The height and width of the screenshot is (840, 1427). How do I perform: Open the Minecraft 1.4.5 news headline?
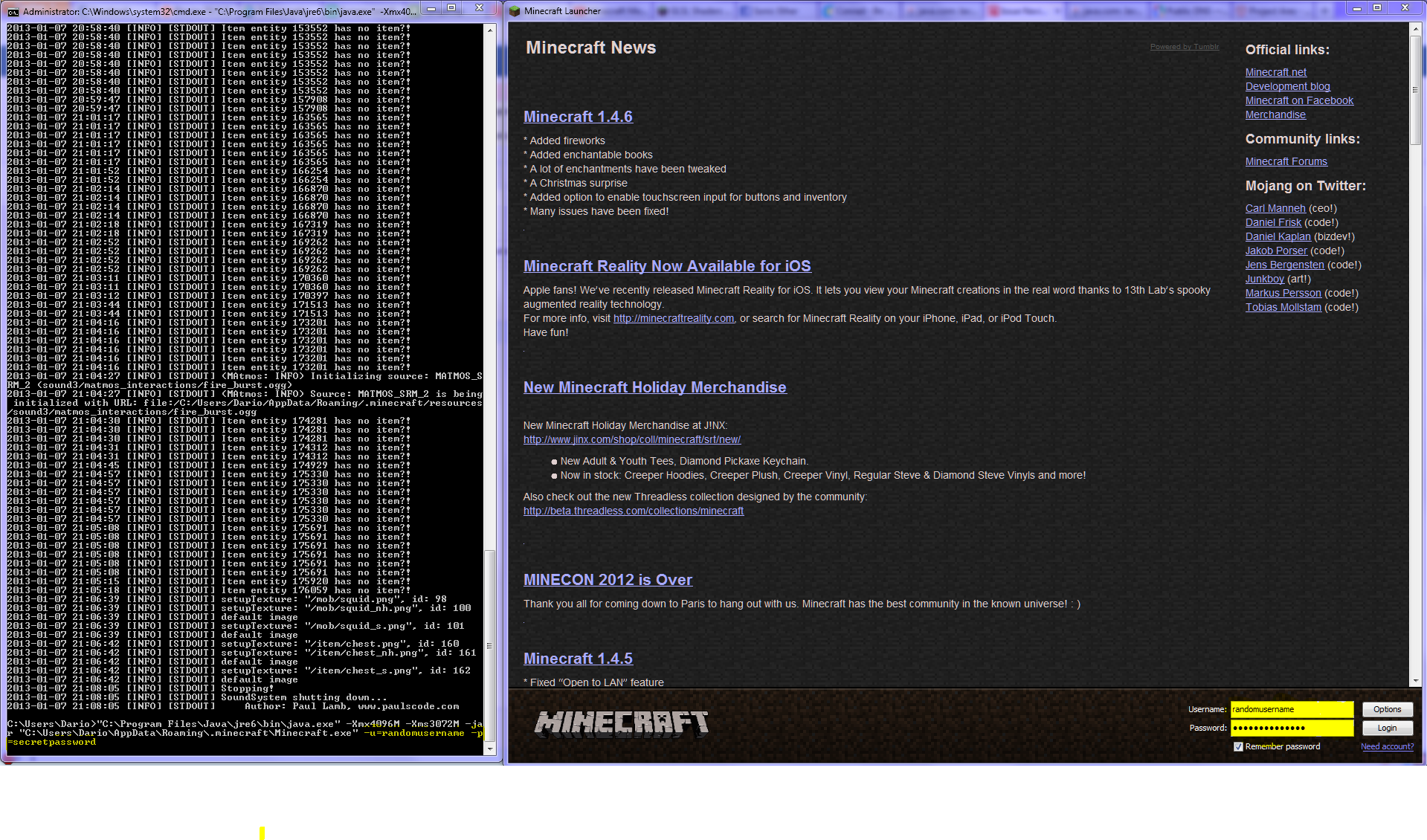tap(578, 659)
